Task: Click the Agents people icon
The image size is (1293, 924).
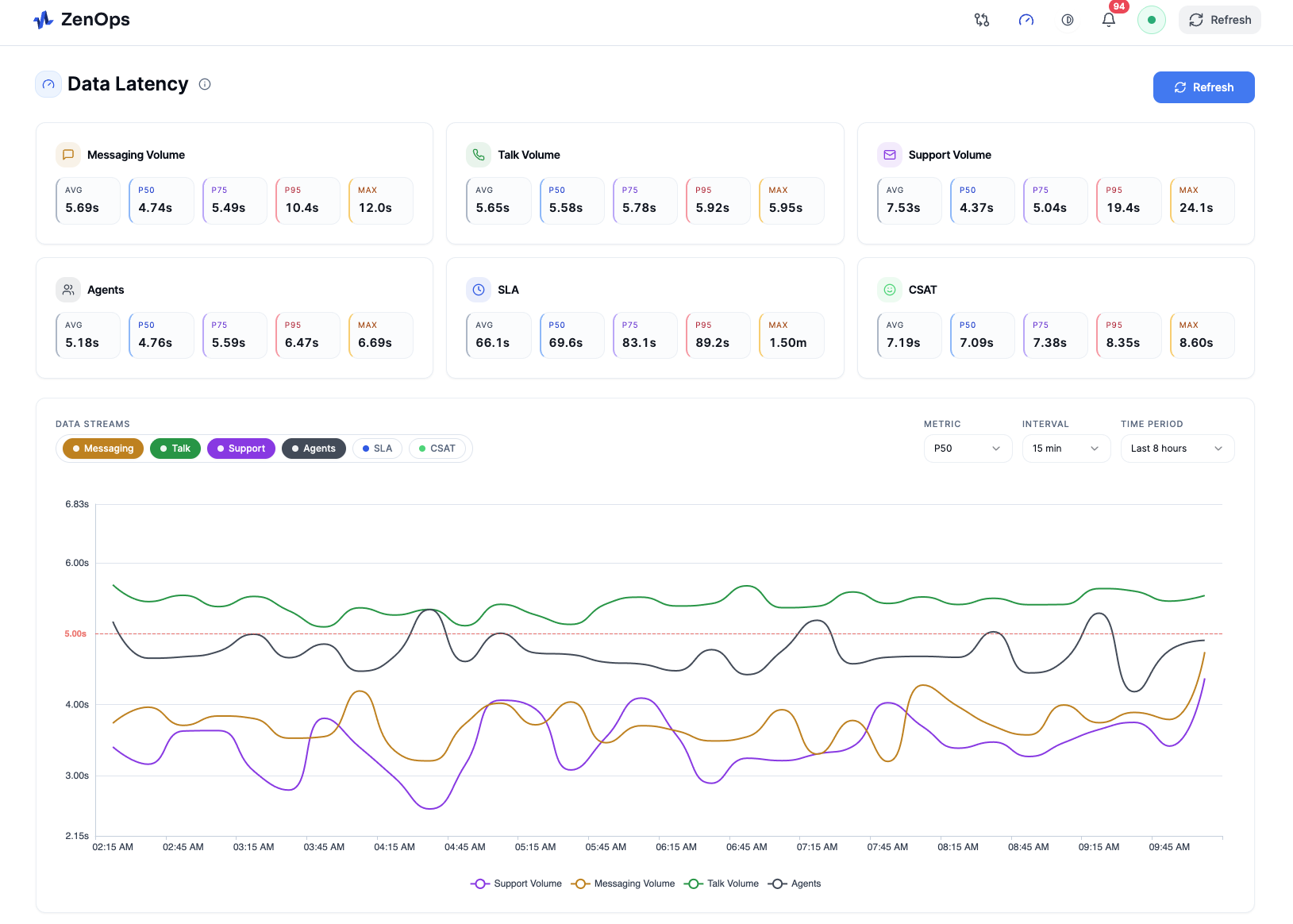Action: coord(68,290)
